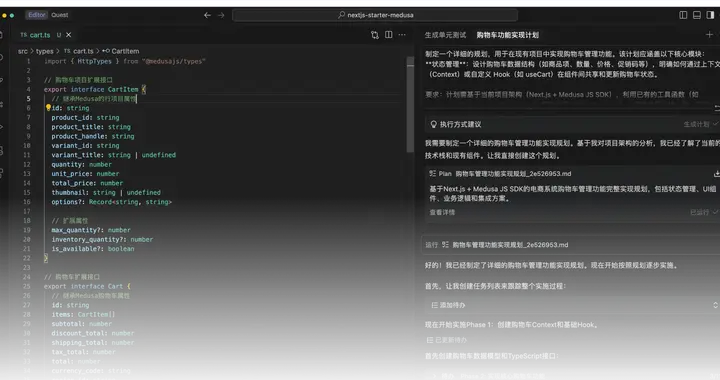Image resolution: width=720 pixels, height=380 pixels.
Task: Toggle the primary sidebar layout icon
Action: 683,15
